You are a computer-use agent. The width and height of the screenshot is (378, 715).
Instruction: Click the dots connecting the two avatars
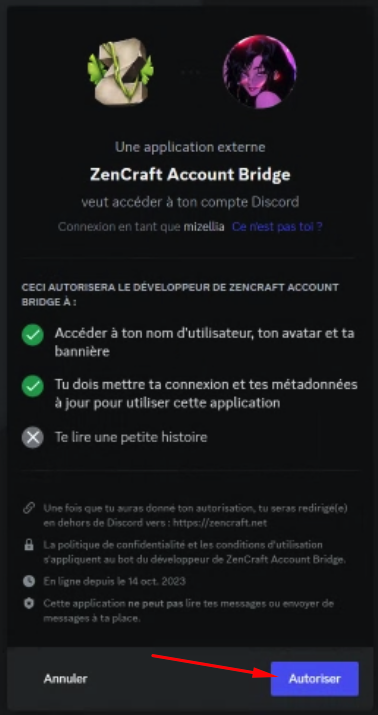pos(189,72)
